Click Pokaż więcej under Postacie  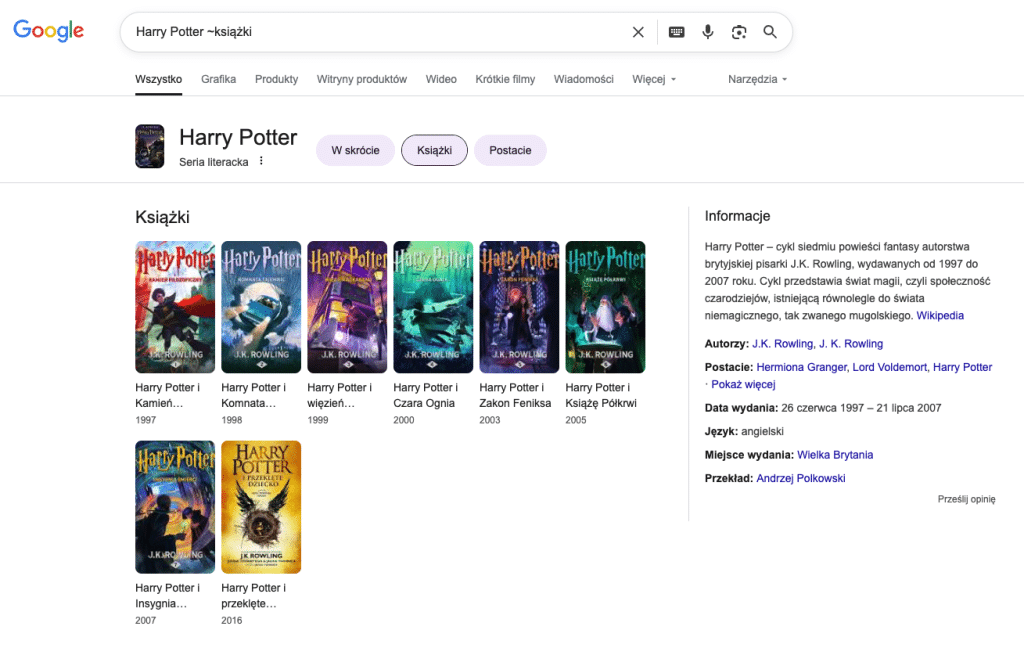click(x=743, y=384)
